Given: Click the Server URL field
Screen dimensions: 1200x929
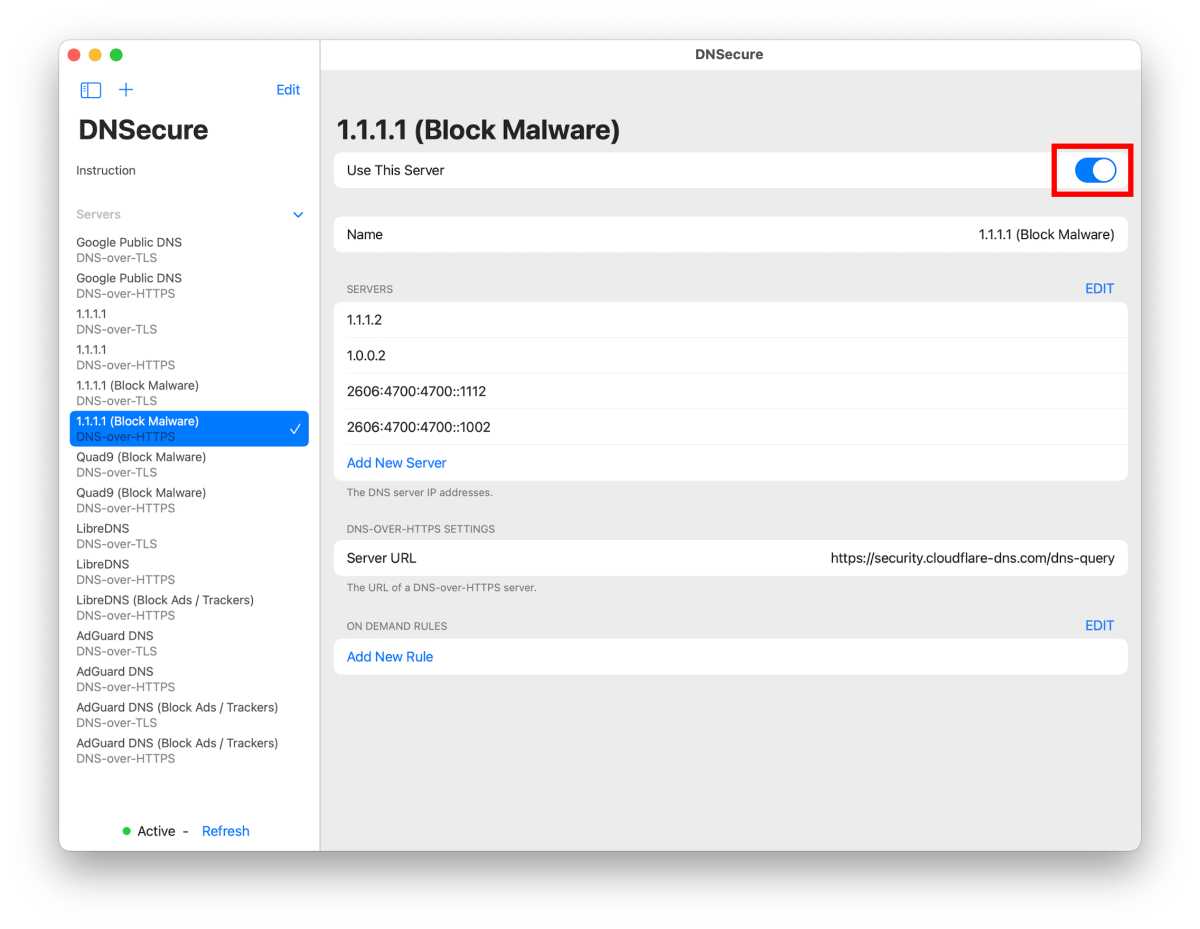Looking at the screenshot, I should pyautogui.click(x=972, y=558).
